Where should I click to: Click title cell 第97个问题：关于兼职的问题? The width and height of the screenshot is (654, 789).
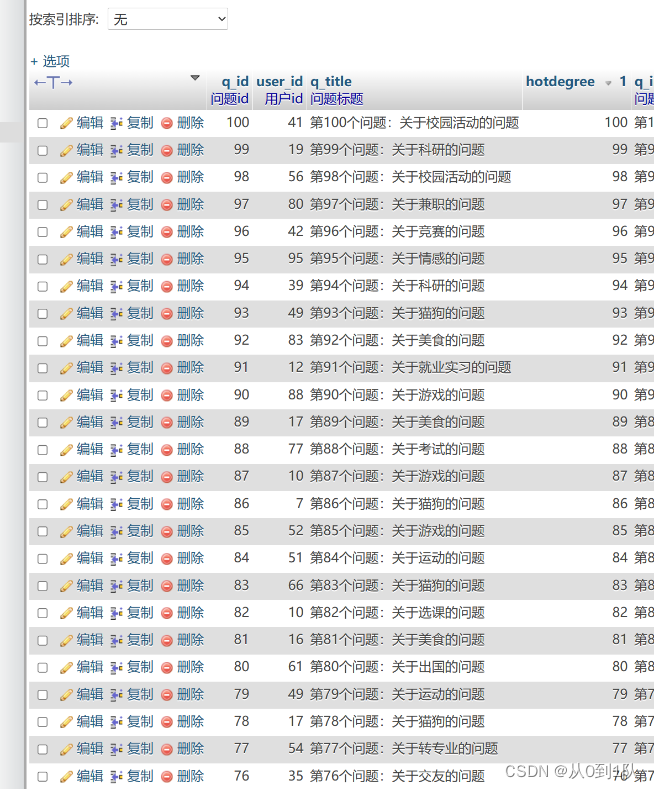click(397, 205)
